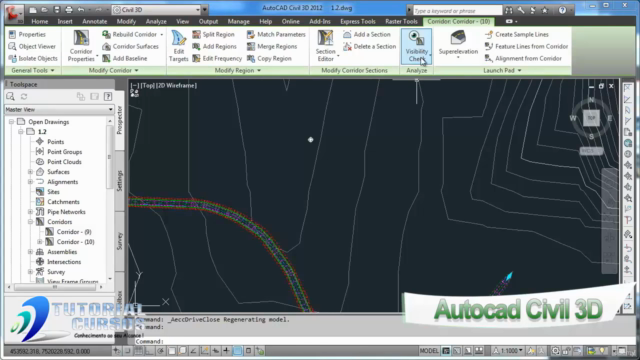Open corridor Properties in General Tools

pyautogui.click(x=27, y=34)
